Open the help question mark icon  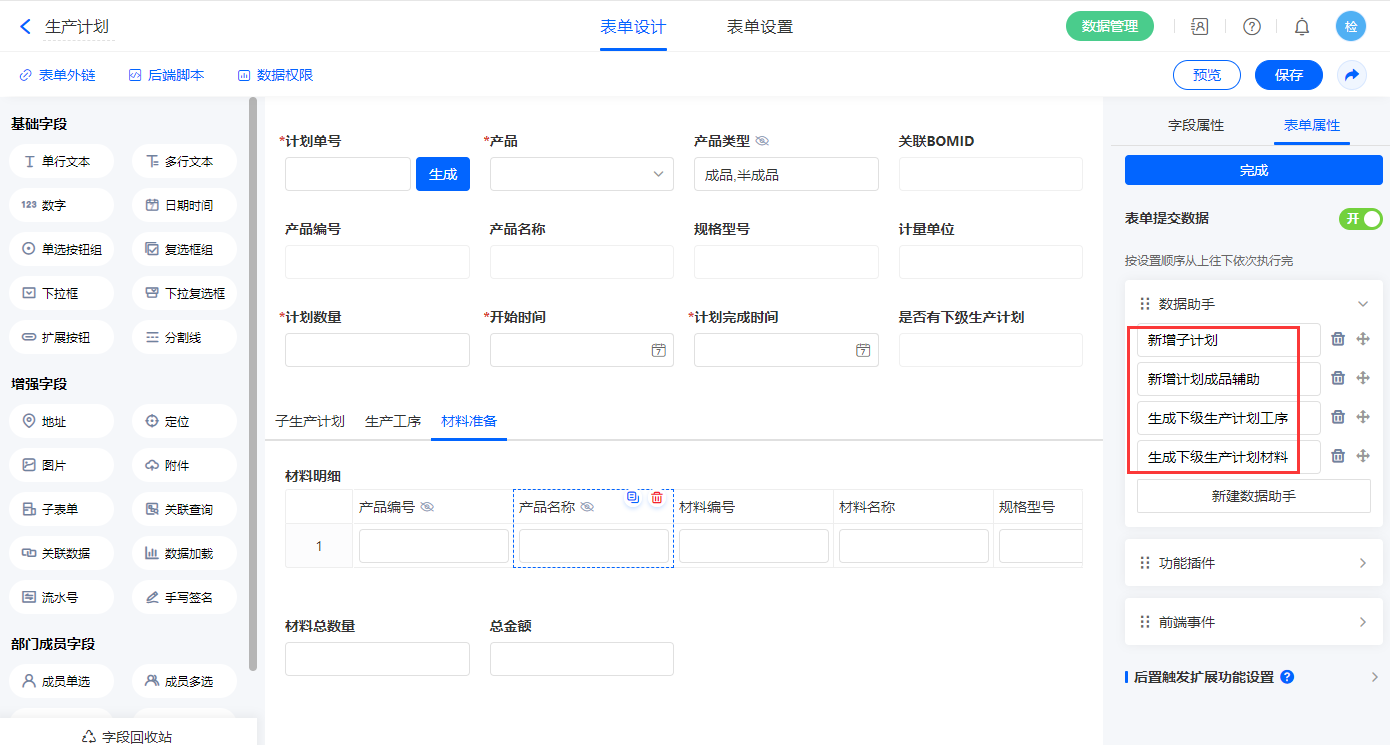pyautogui.click(x=1251, y=27)
